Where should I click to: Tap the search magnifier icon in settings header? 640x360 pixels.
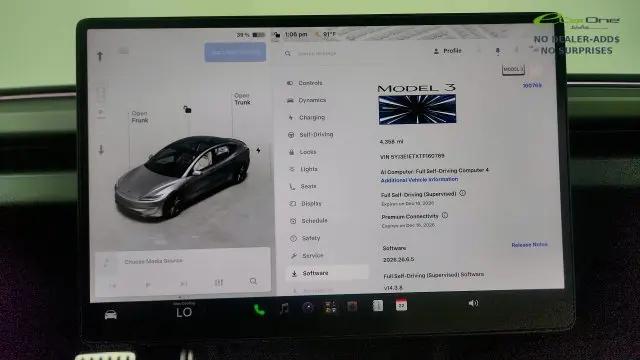click(x=288, y=53)
